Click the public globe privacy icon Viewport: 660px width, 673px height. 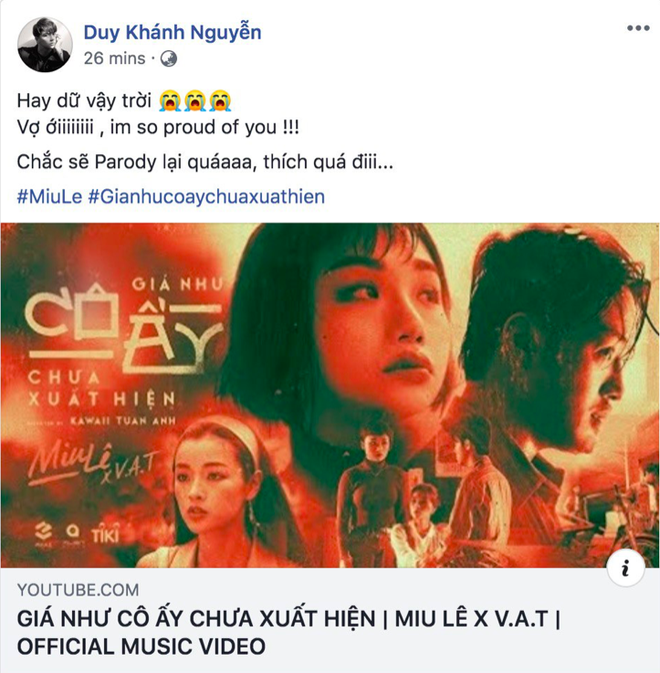(169, 58)
